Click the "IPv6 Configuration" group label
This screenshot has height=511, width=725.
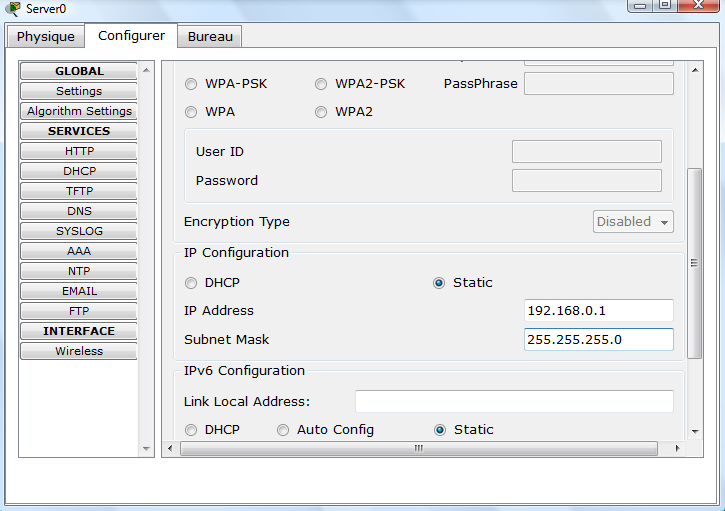[244, 371]
